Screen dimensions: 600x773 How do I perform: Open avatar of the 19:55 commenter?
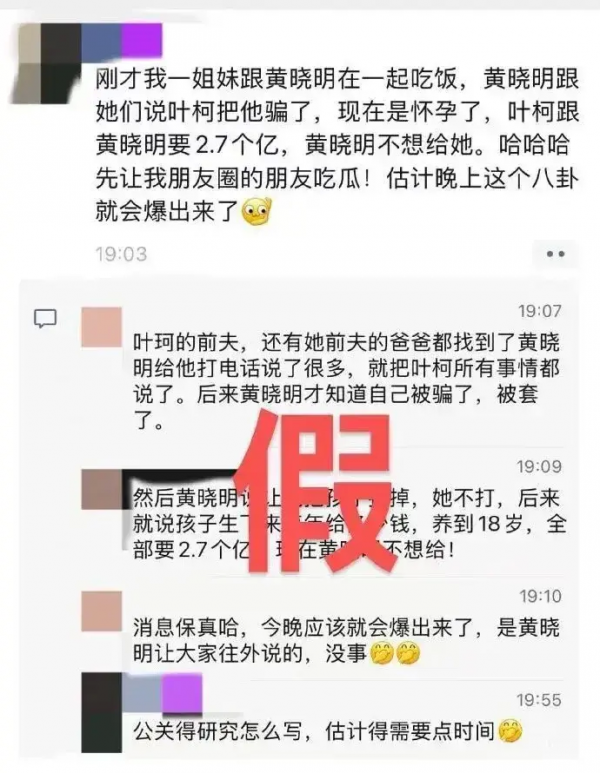[102, 712]
